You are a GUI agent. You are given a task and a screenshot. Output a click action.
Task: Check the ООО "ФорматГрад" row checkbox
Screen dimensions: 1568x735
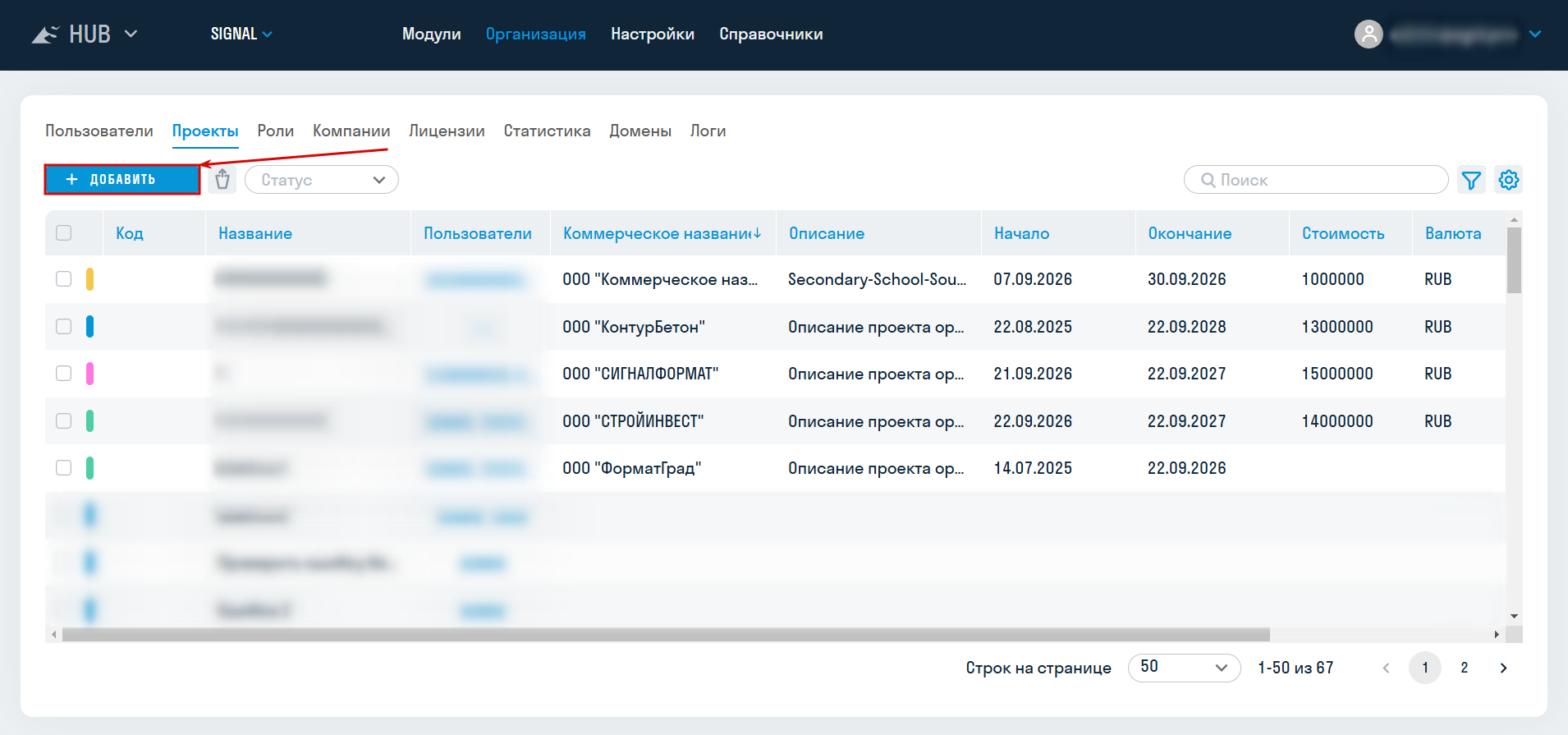point(64,468)
